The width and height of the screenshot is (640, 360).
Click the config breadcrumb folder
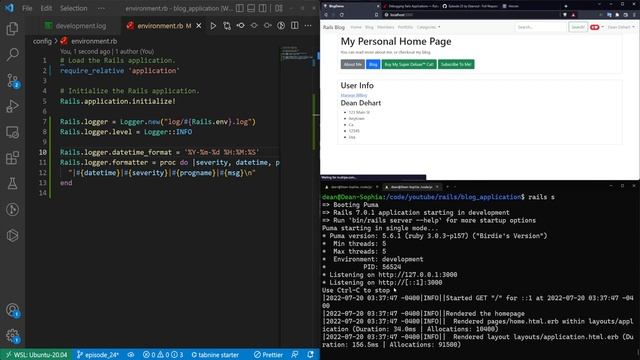point(42,41)
